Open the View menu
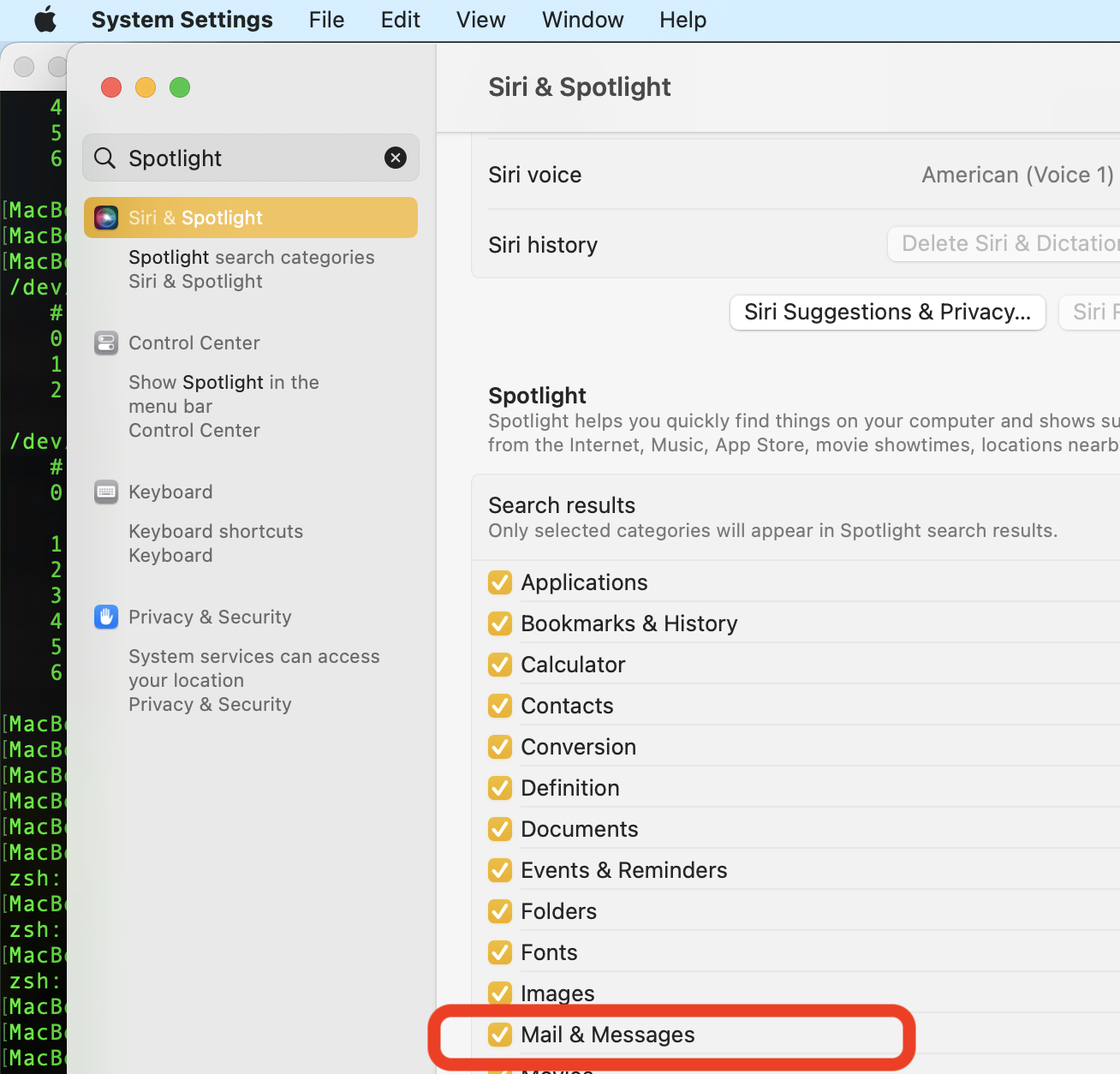 (x=481, y=20)
